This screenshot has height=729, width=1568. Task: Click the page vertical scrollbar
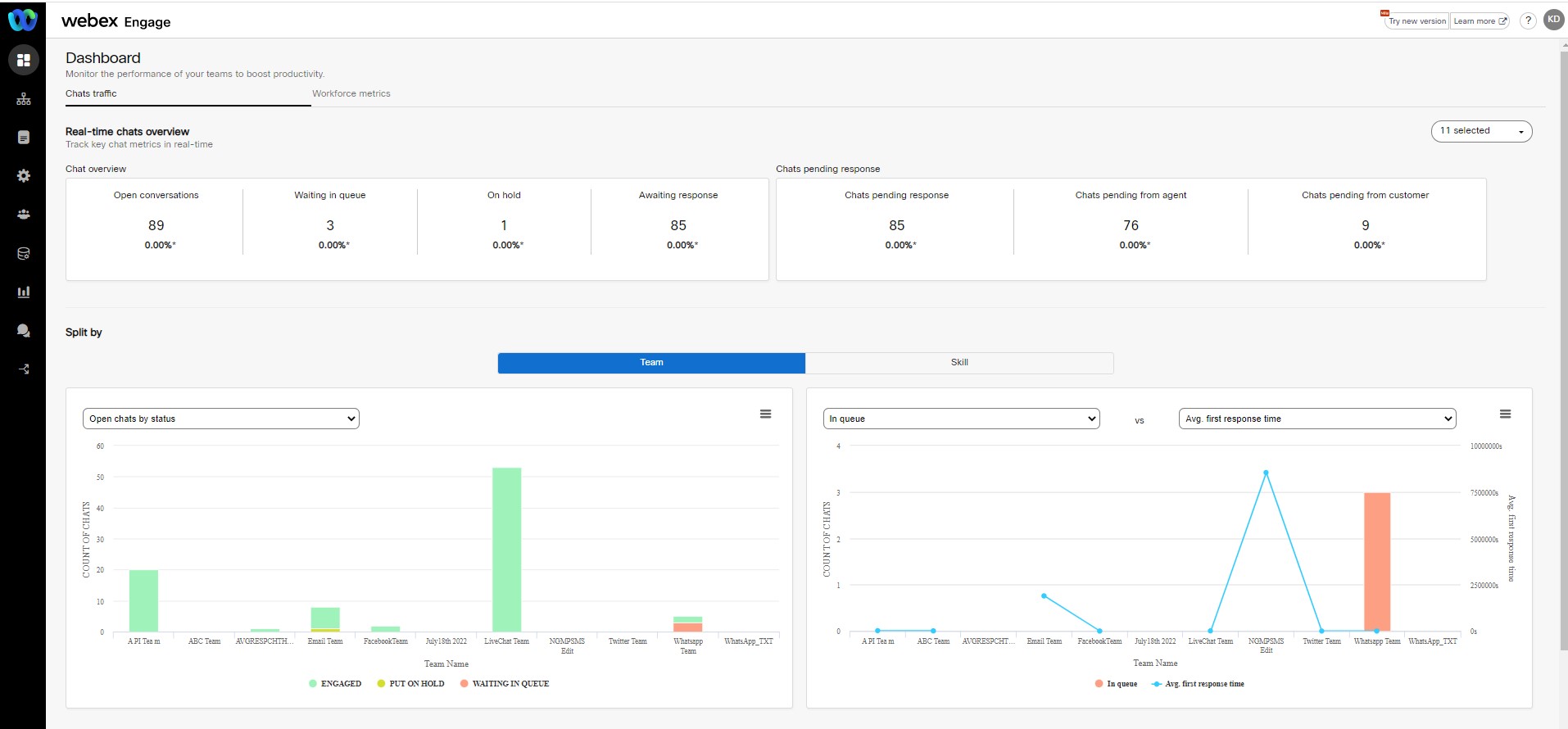1563,352
